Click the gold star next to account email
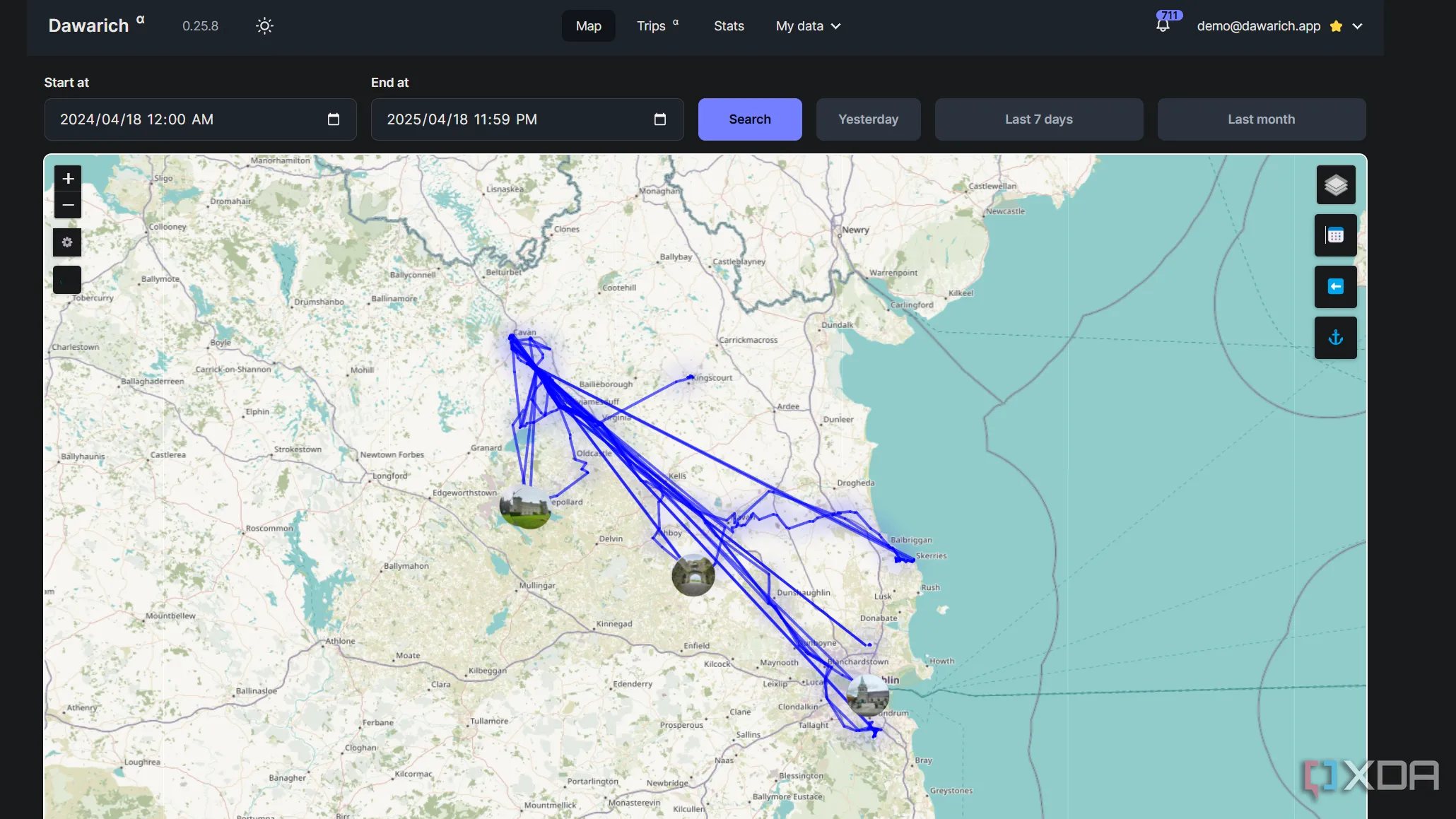Image resolution: width=1456 pixels, height=819 pixels. click(1336, 26)
